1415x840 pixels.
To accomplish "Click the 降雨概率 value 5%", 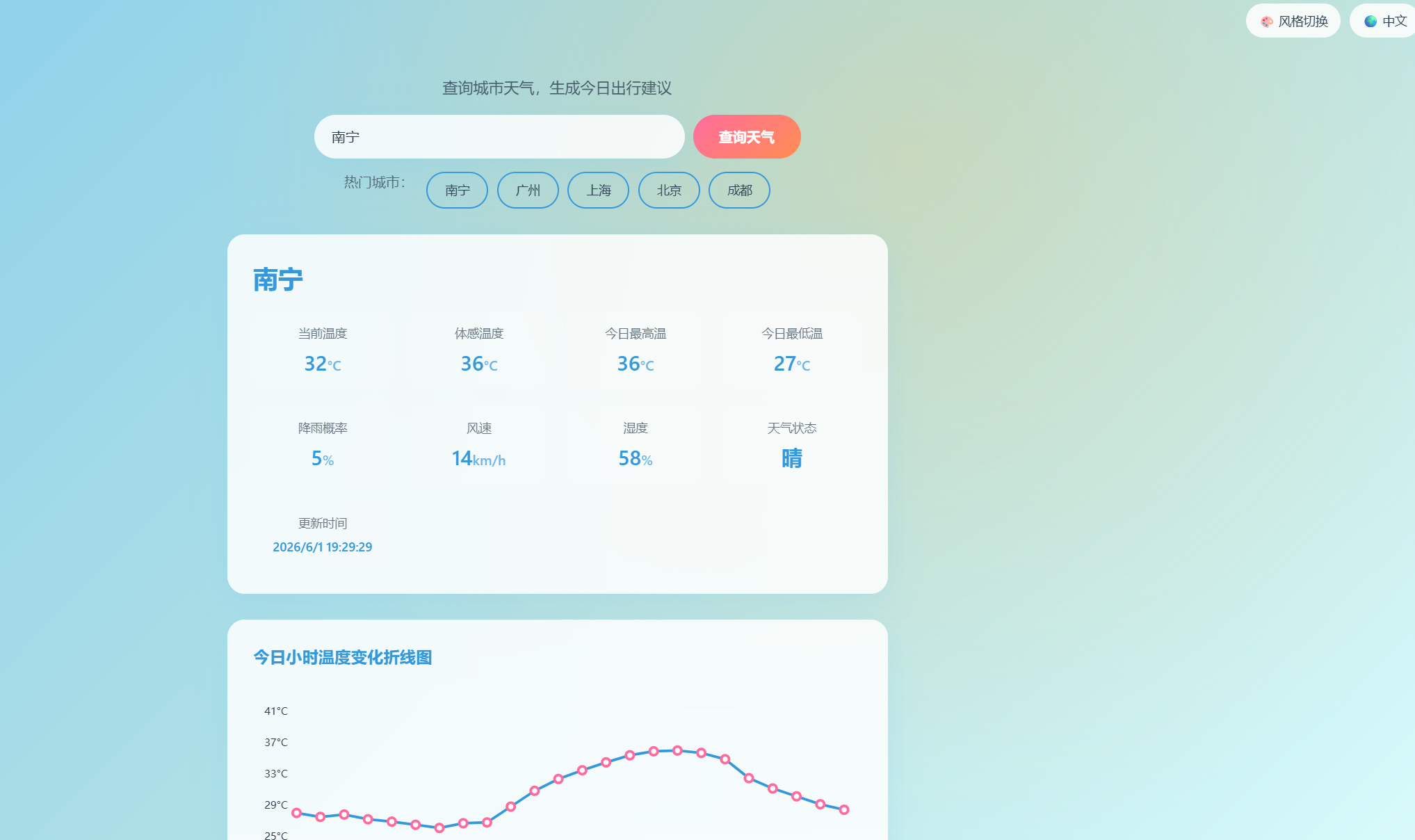I will 323,458.
